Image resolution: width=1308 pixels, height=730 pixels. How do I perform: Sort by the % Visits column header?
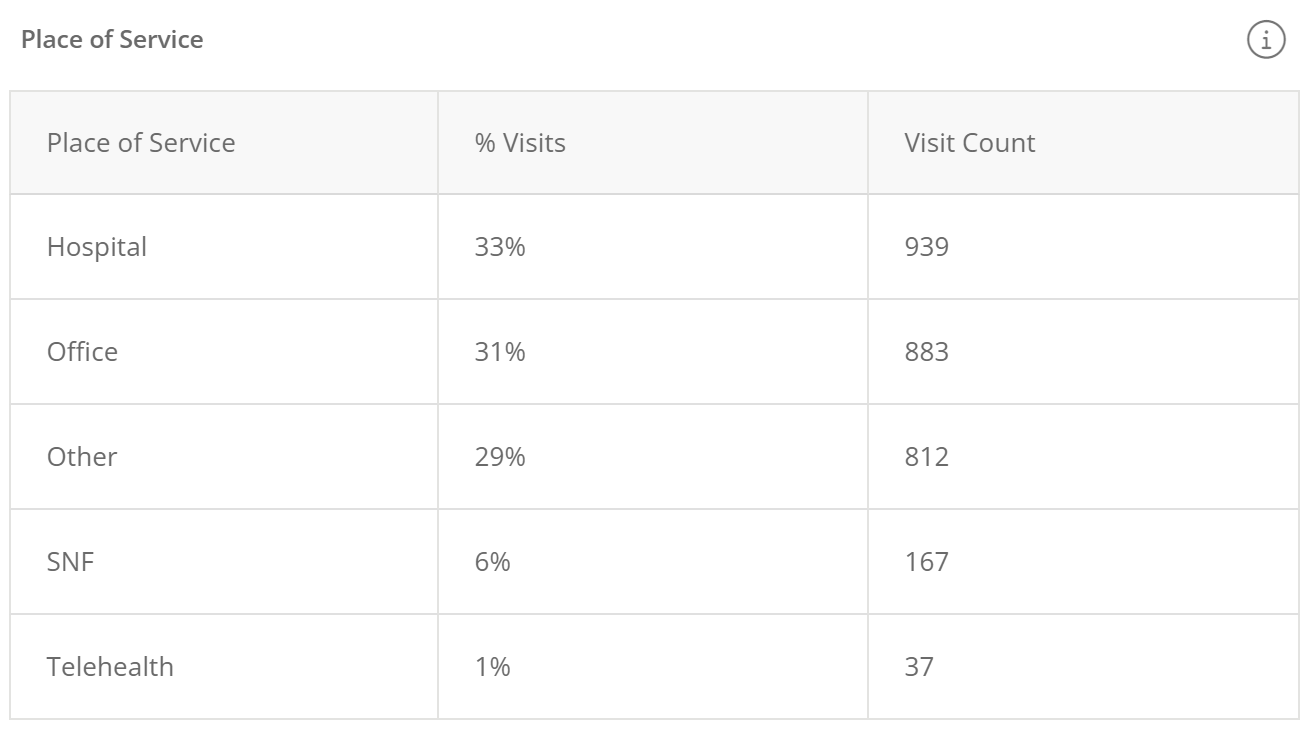pos(520,143)
